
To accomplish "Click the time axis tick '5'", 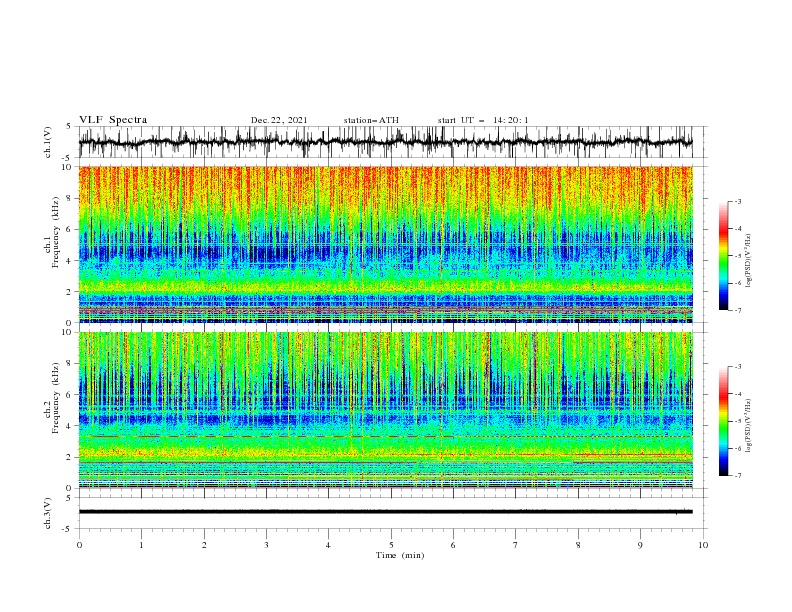I will pyautogui.click(x=391, y=545).
